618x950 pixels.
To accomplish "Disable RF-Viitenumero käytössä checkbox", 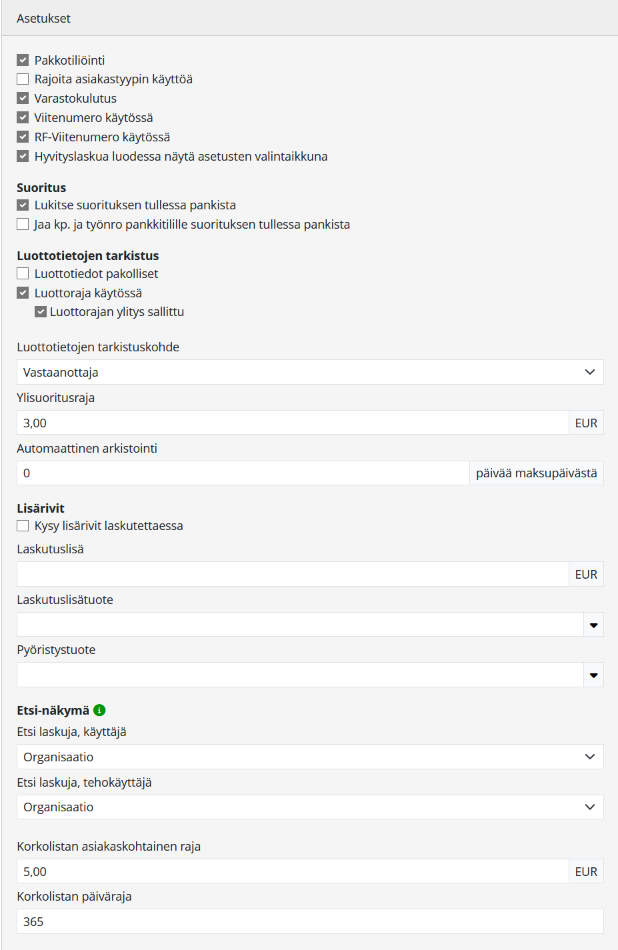I will coord(23,136).
